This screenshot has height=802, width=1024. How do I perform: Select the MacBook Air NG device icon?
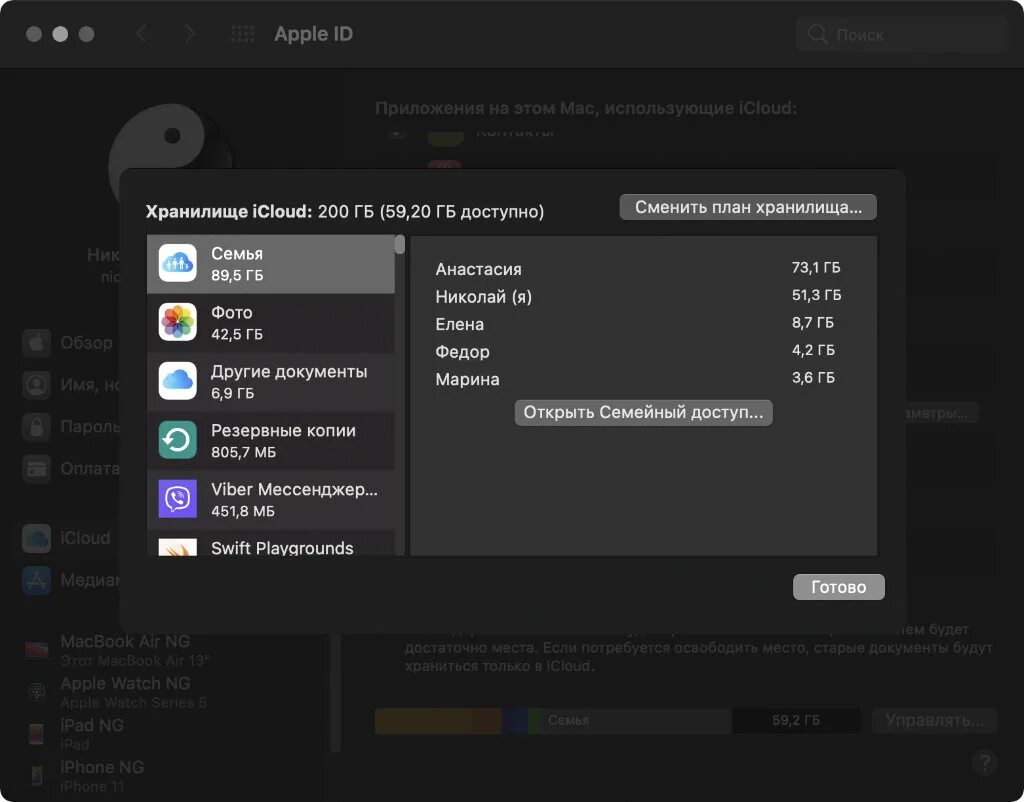point(37,649)
